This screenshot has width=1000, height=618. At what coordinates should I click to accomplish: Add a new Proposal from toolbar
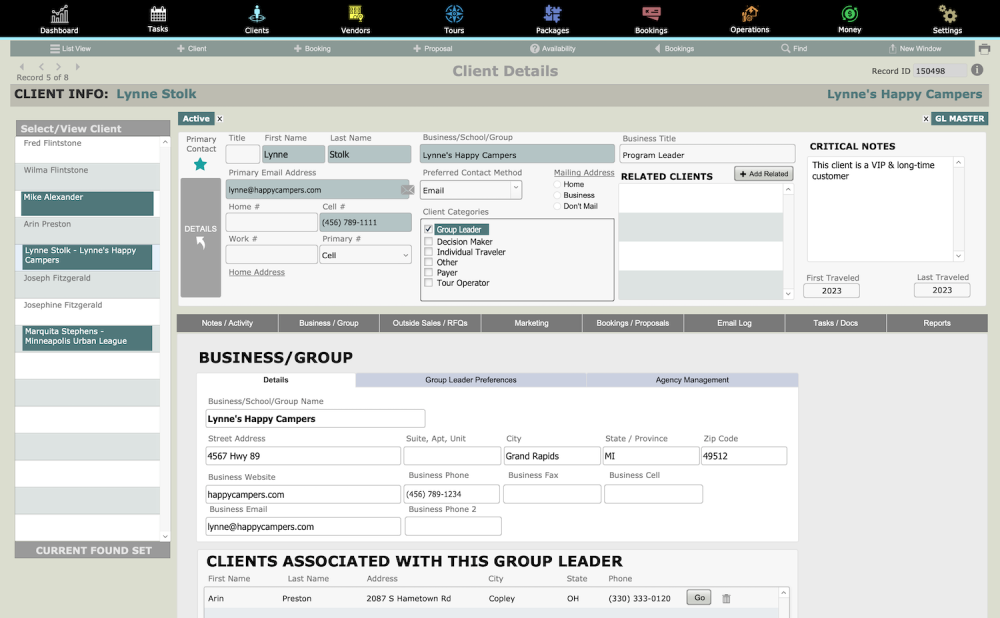[432, 48]
